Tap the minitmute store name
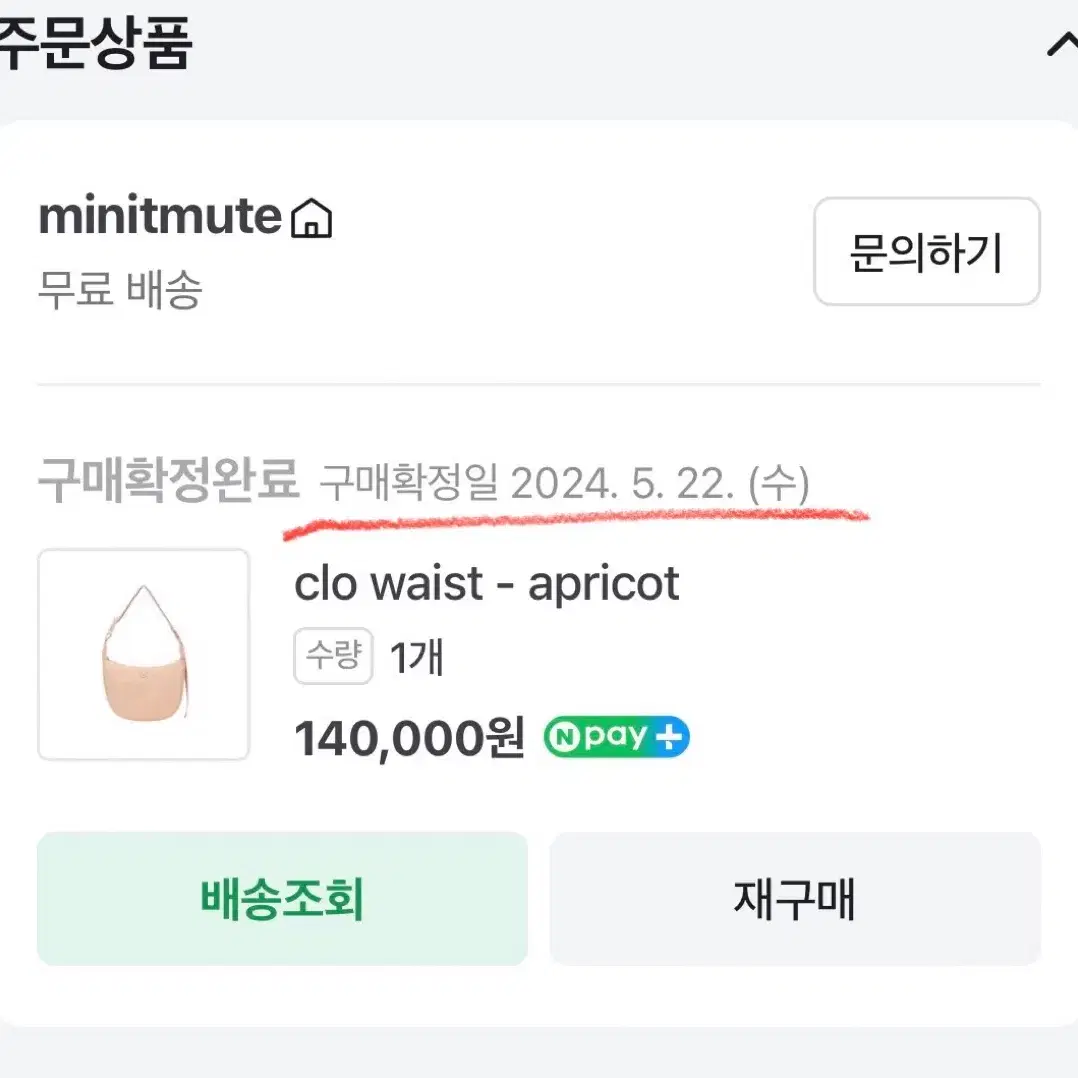This screenshot has width=1078, height=1078. (160, 217)
